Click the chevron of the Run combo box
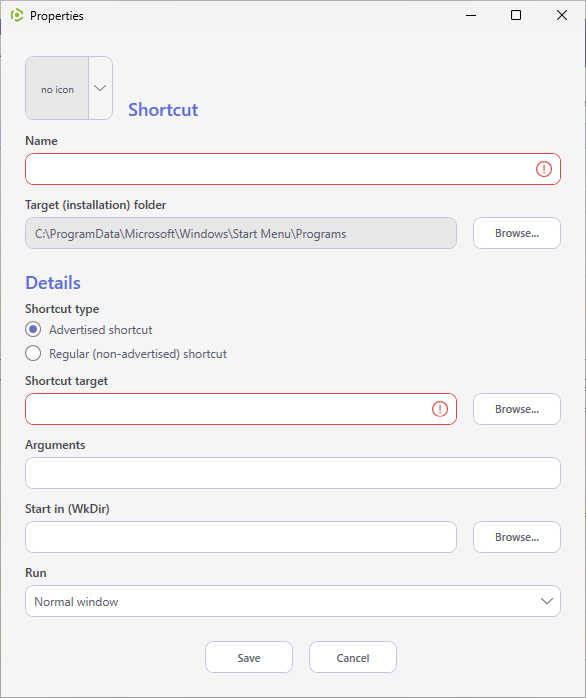 click(546, 601)
